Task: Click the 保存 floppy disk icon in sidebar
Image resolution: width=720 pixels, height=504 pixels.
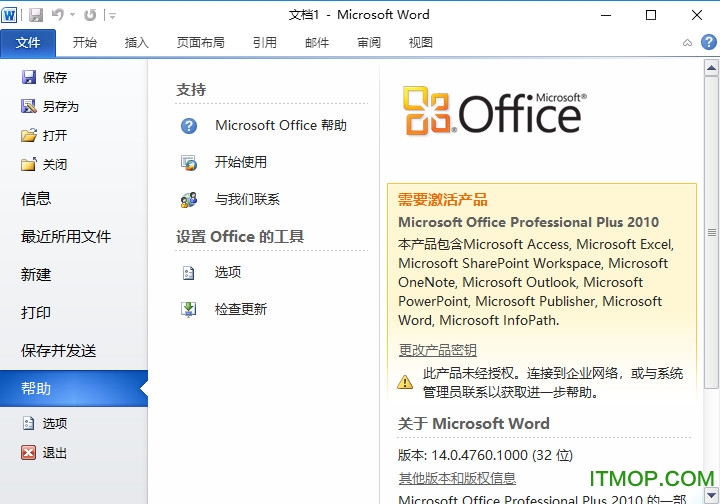Action: pyautogui.click(x=28, y=77)
